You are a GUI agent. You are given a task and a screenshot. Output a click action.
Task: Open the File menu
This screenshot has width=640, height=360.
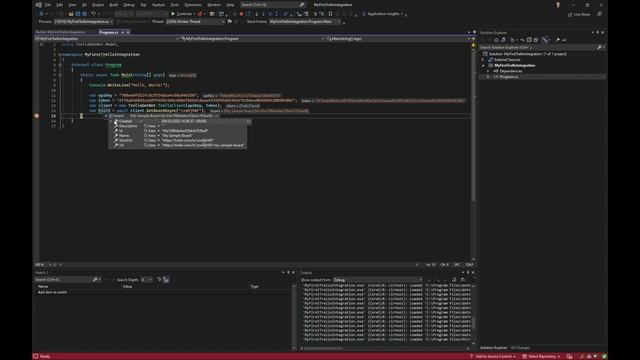tap(48, 5)
